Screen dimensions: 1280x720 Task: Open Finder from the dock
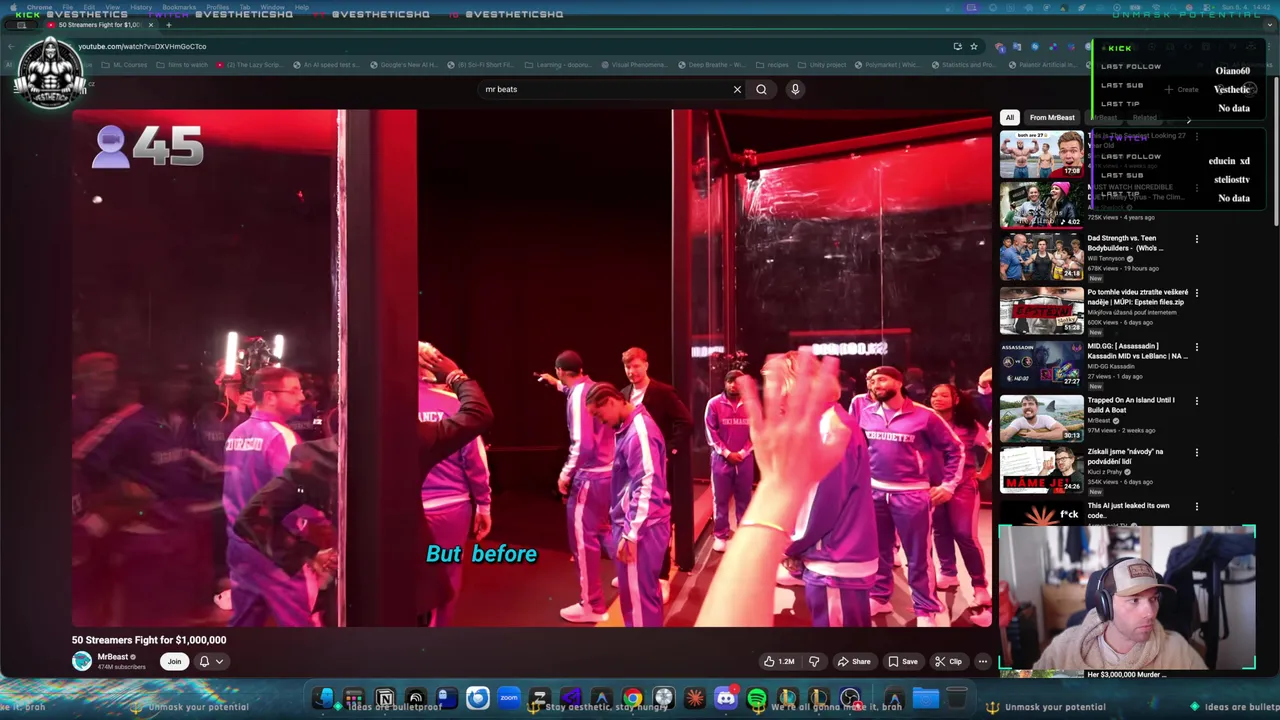tap(323, 698)
